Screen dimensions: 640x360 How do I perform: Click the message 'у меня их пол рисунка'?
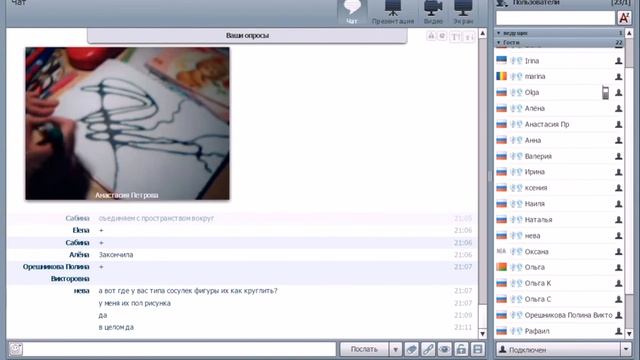134,303
